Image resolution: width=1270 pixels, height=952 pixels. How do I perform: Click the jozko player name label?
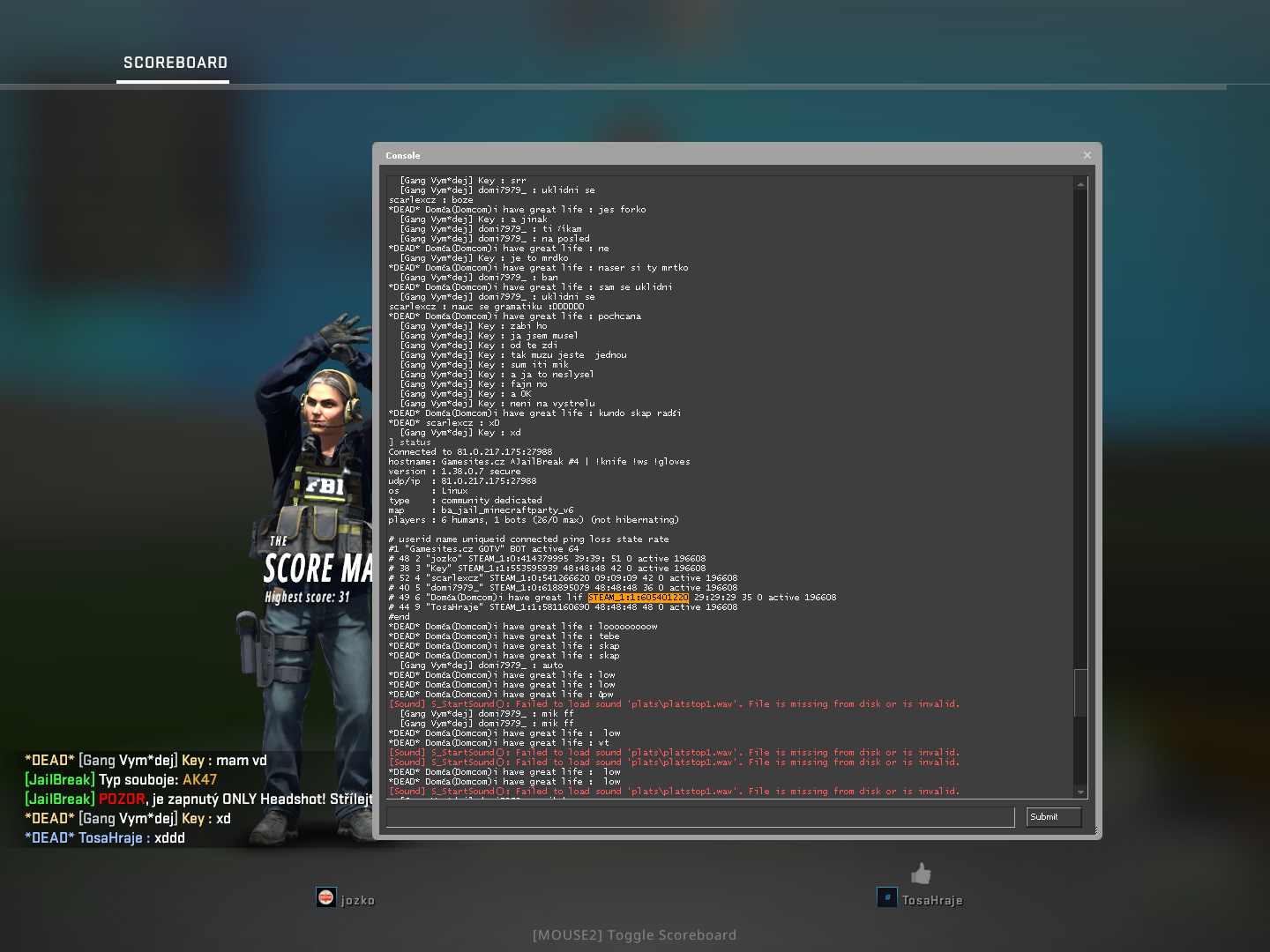pos(358,901)
